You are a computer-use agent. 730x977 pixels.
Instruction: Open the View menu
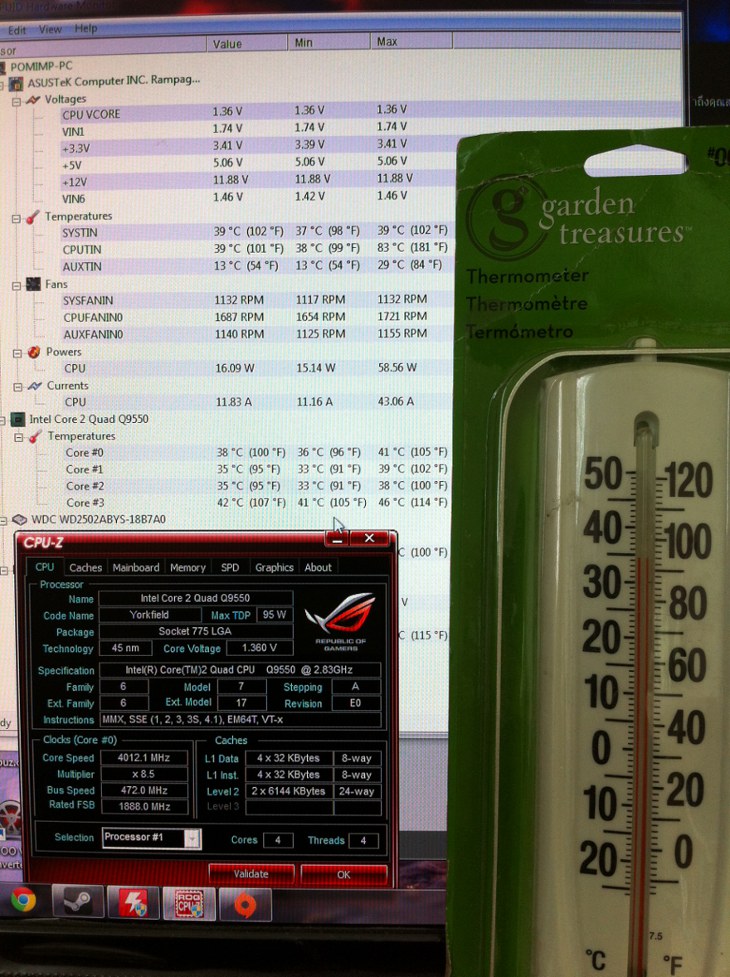pyautogui.click(x=50, y=30)
